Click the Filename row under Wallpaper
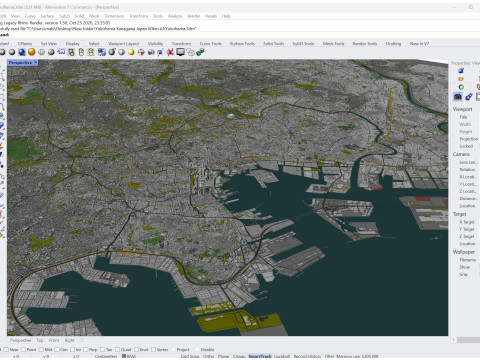The width and height of the screenshot is (480, 360). 467,260
